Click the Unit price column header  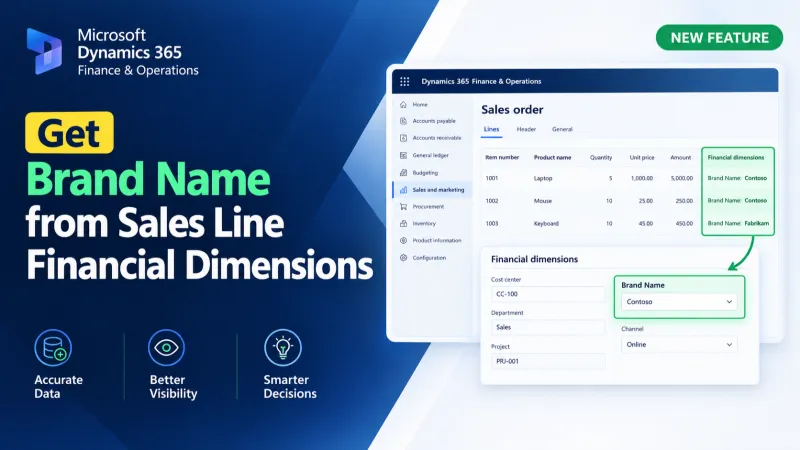642,158
